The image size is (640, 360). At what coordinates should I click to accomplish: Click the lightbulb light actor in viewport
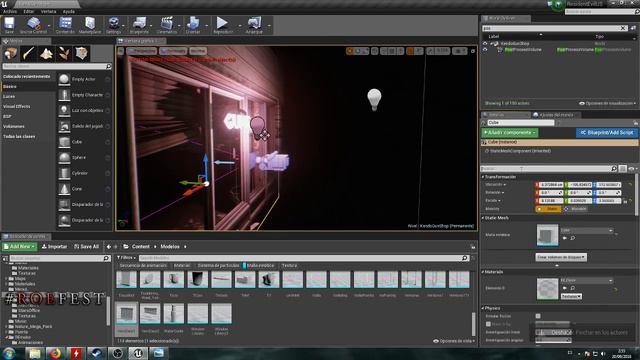(374, 99)
